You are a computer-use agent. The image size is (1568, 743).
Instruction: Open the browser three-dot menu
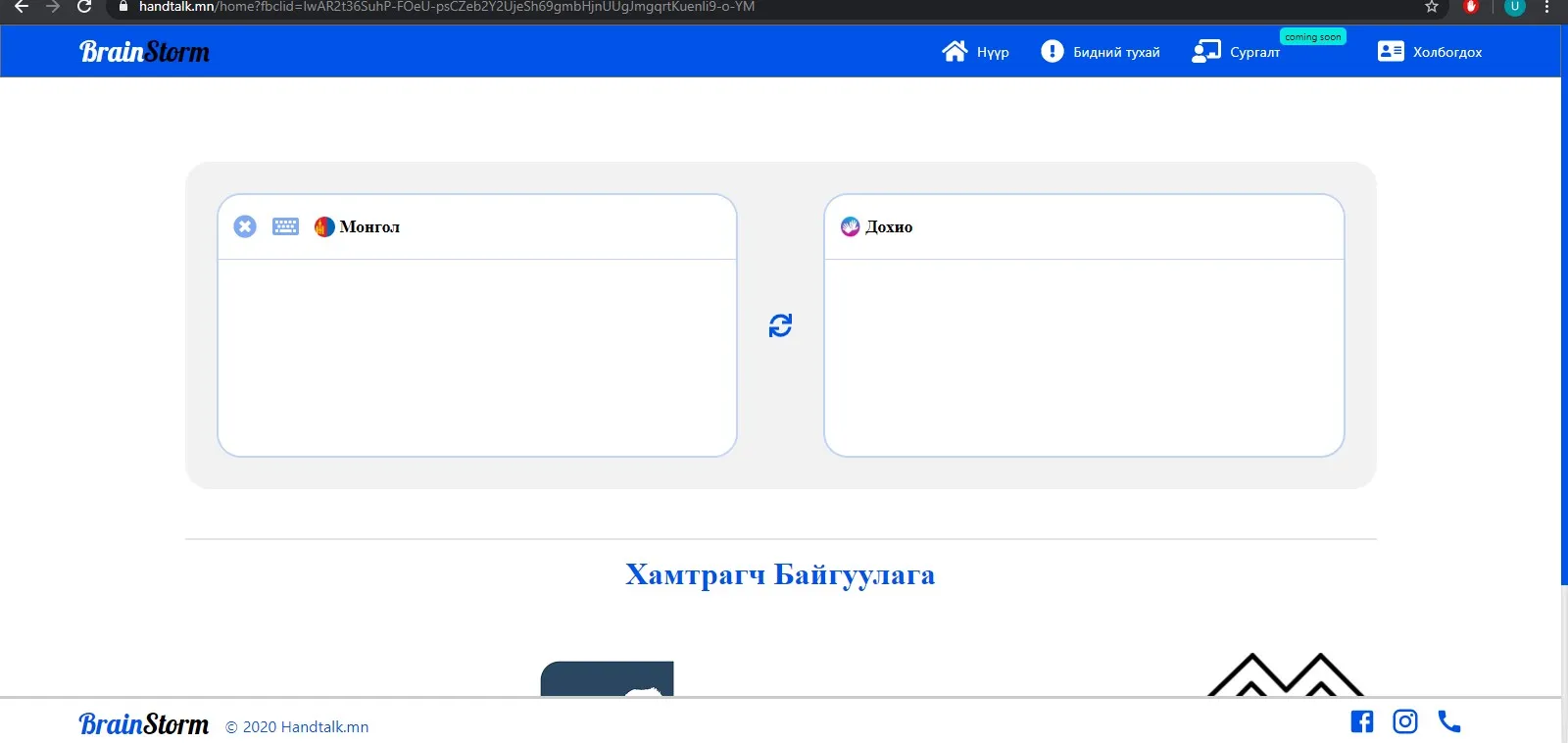point(1547,7)
